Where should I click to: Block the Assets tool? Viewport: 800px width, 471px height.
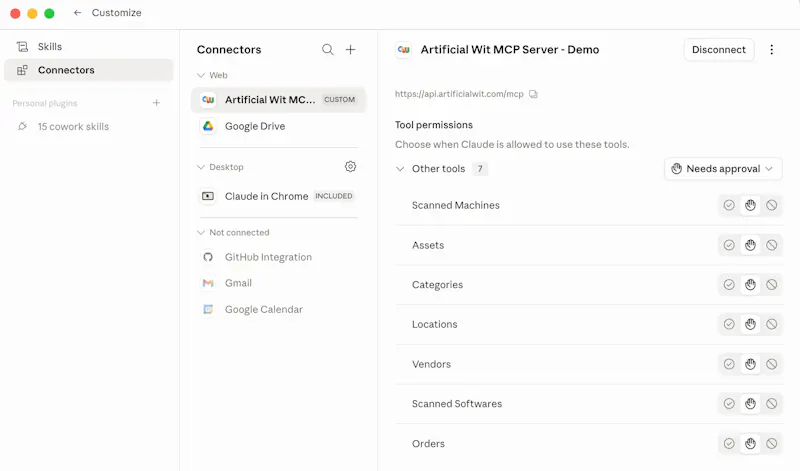pos(771,245)
